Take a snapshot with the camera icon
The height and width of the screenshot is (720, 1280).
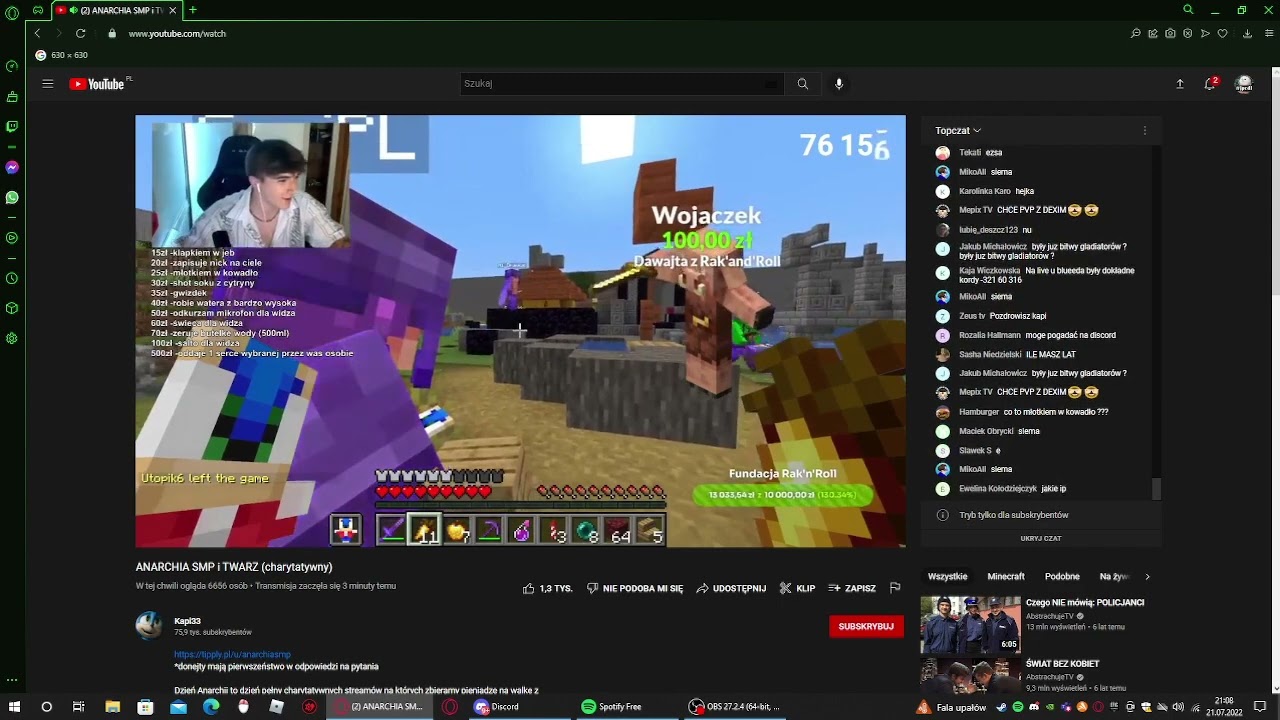tap(1170, 33)
